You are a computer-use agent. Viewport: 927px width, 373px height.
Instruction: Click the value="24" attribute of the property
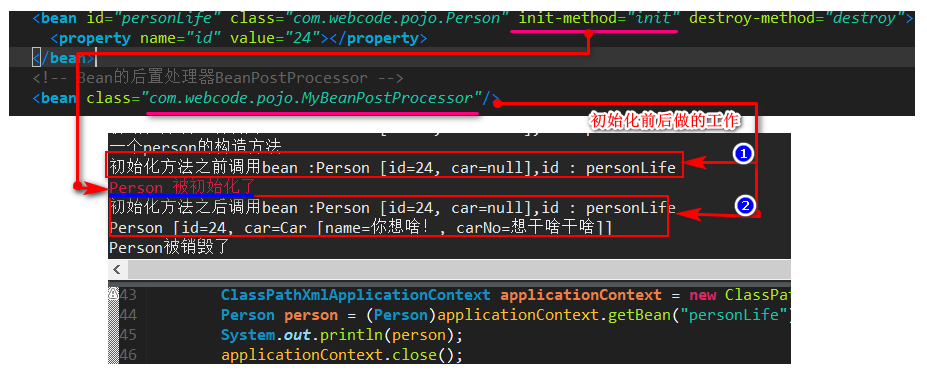[x=274, y=38]
